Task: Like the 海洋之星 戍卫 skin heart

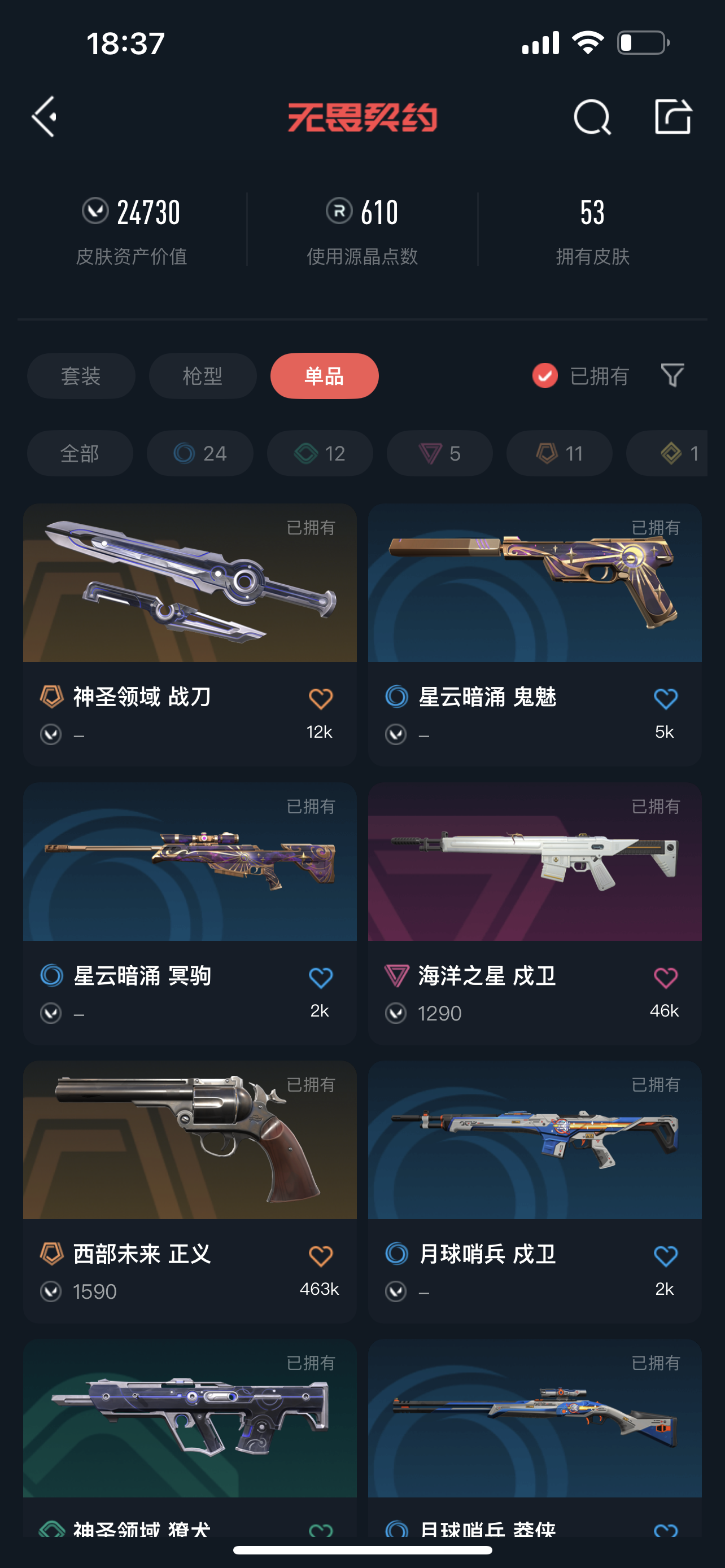Action: [x=665, y=978]
